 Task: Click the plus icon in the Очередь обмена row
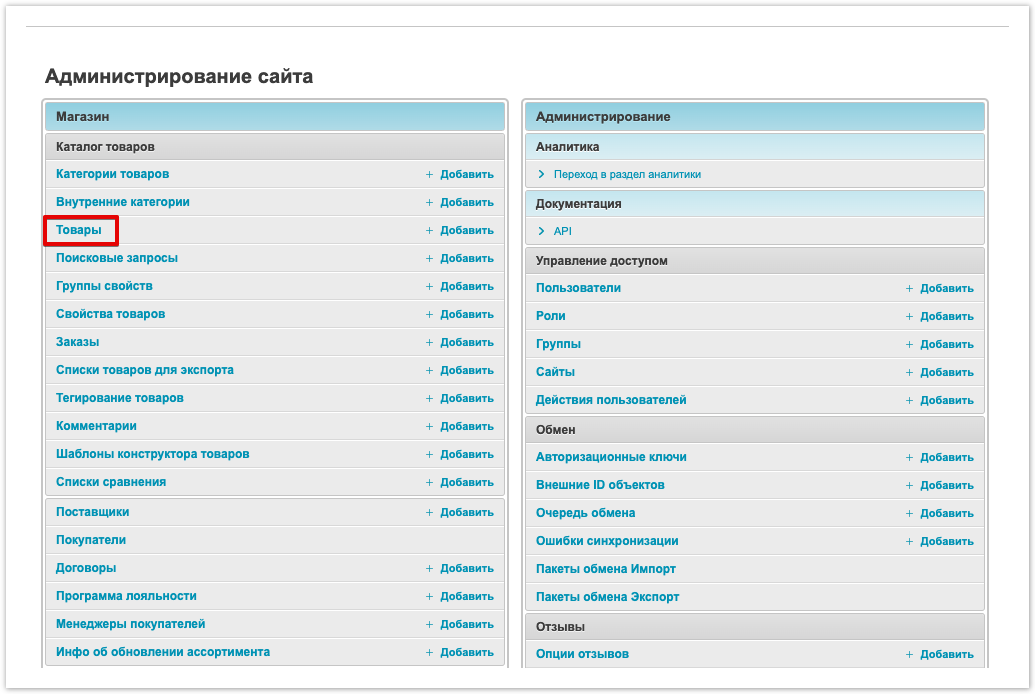click(x=910, y=513)
